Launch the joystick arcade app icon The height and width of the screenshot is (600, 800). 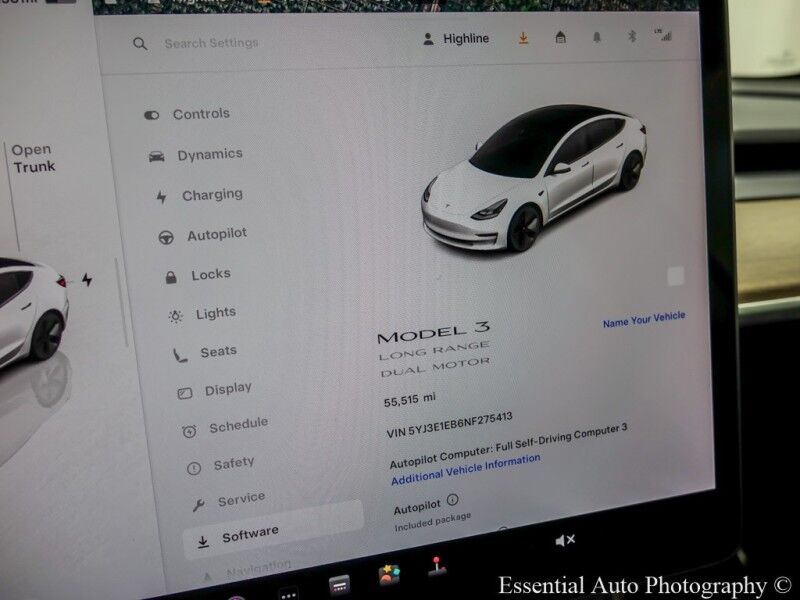point(437,566)
